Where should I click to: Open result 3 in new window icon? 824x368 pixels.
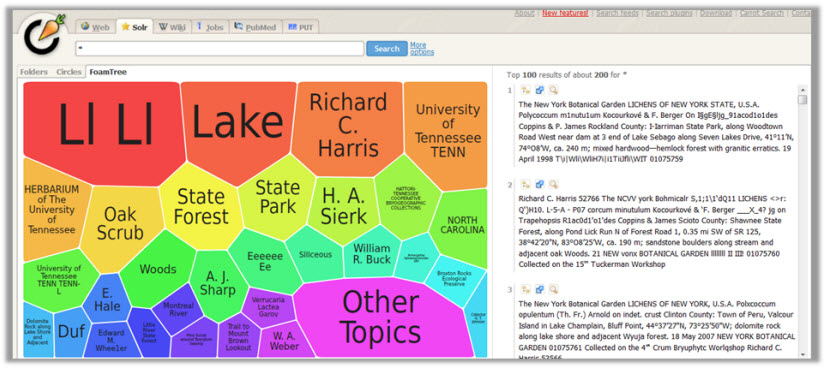539,289
